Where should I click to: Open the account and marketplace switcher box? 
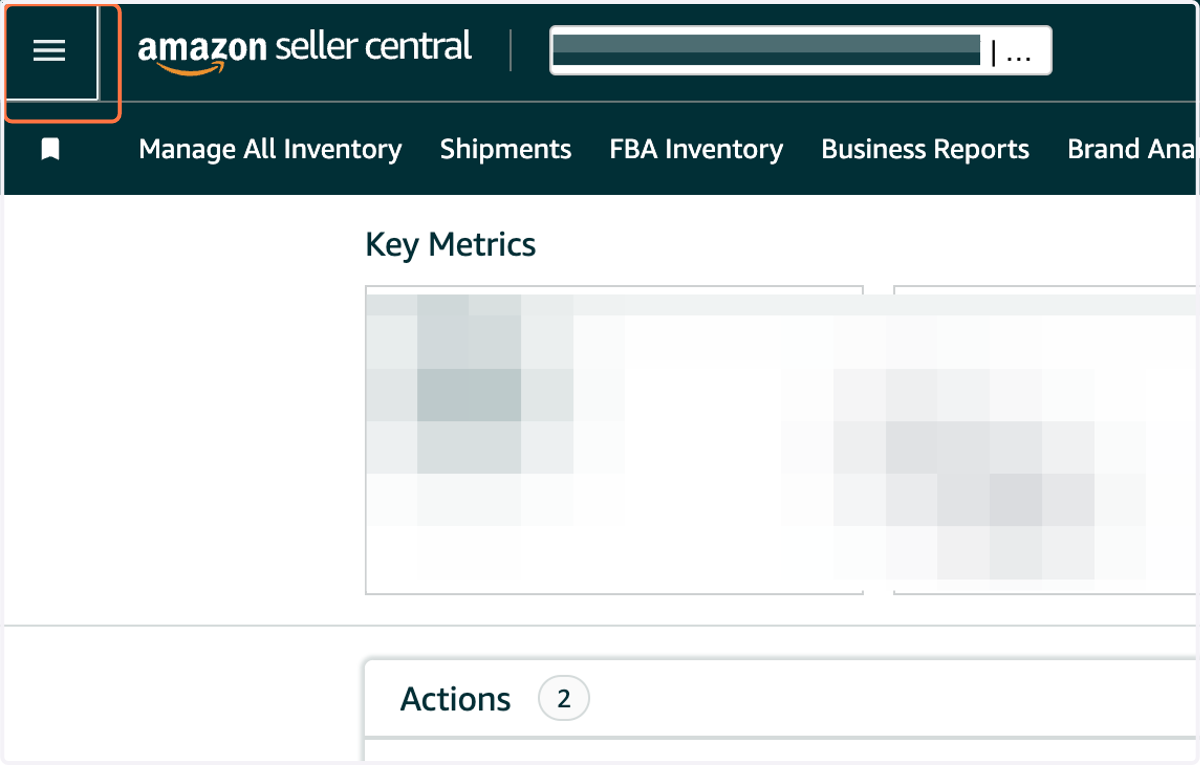800,50
